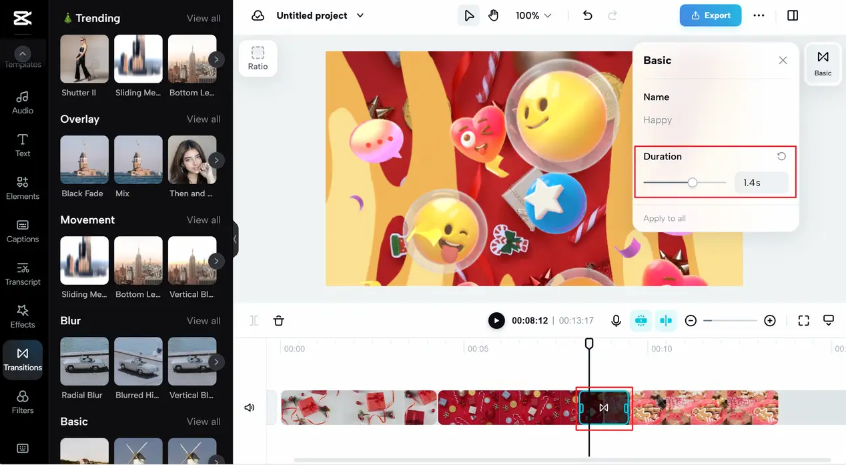Adjust the Duration slider handle
Screen dimensions: 846x465
pyautogui.click(x=692, y=182)
